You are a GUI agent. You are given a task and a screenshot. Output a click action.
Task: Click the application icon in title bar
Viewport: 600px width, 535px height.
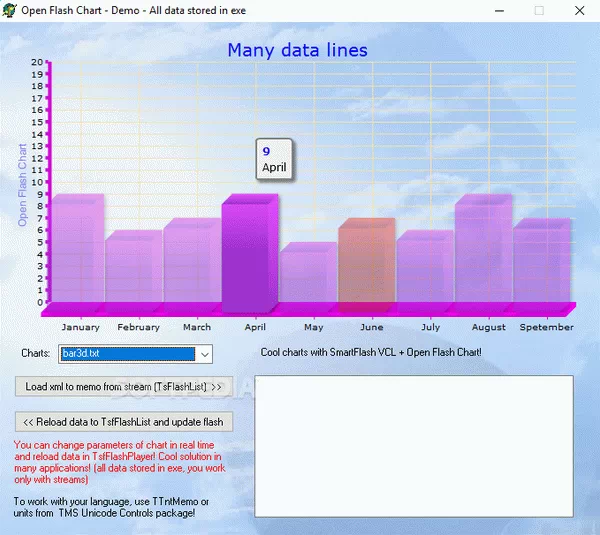click(x=10, y=10)
